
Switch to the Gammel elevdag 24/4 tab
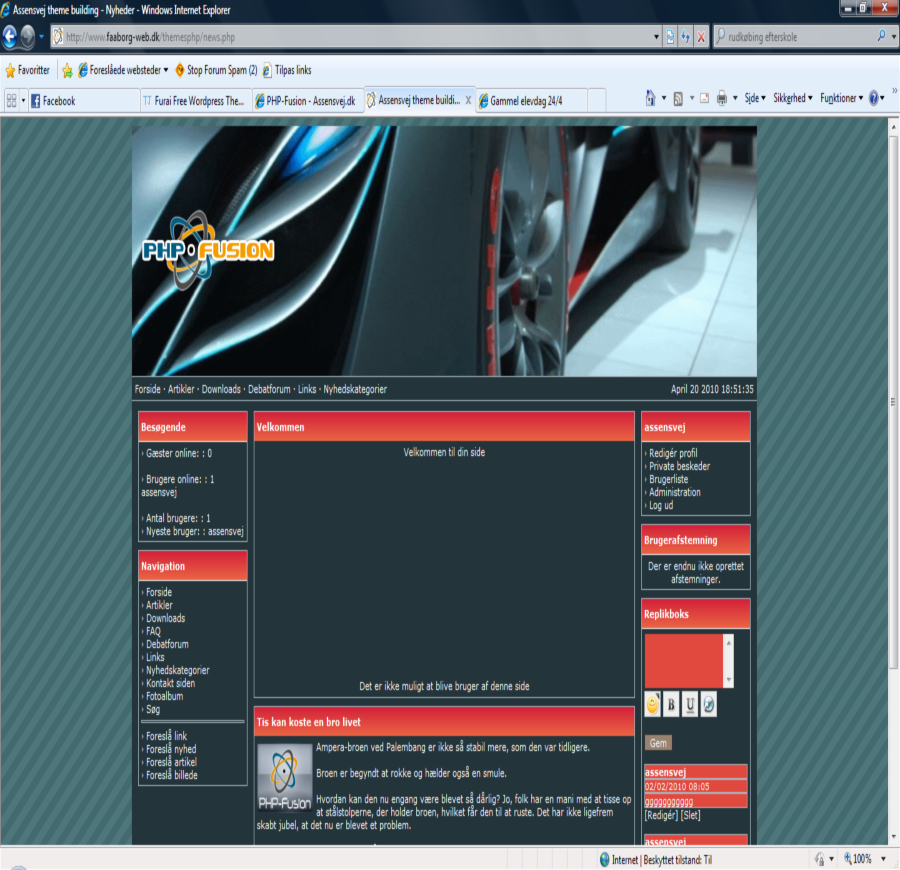[531, 101]
